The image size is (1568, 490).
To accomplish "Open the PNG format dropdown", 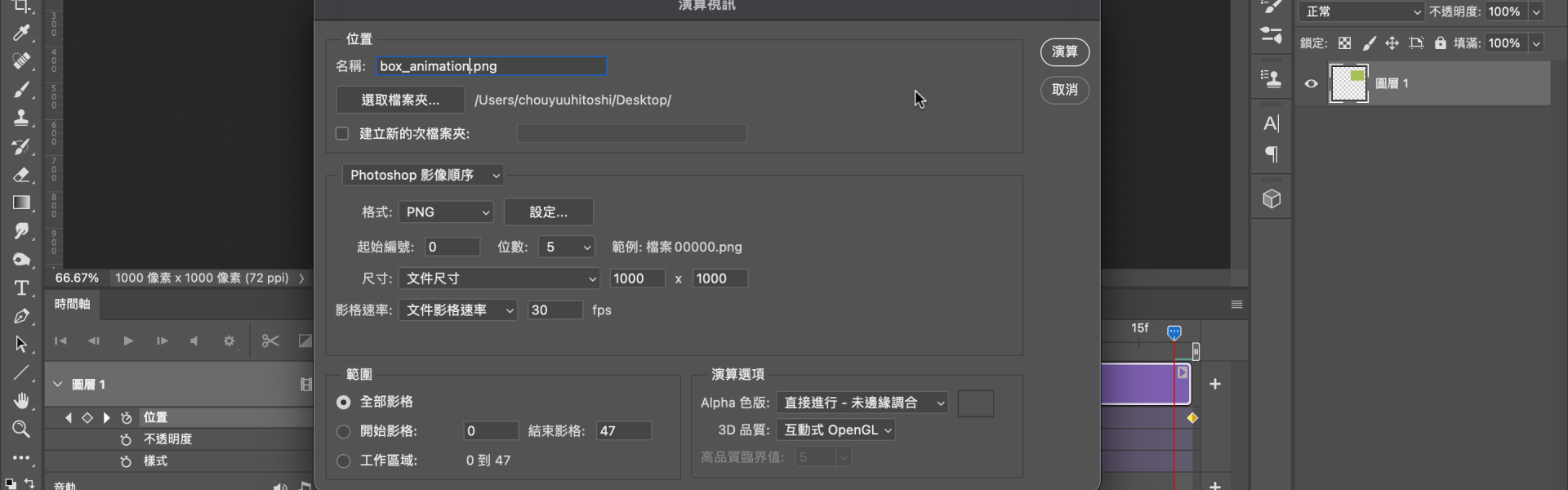I will [446, 212].
